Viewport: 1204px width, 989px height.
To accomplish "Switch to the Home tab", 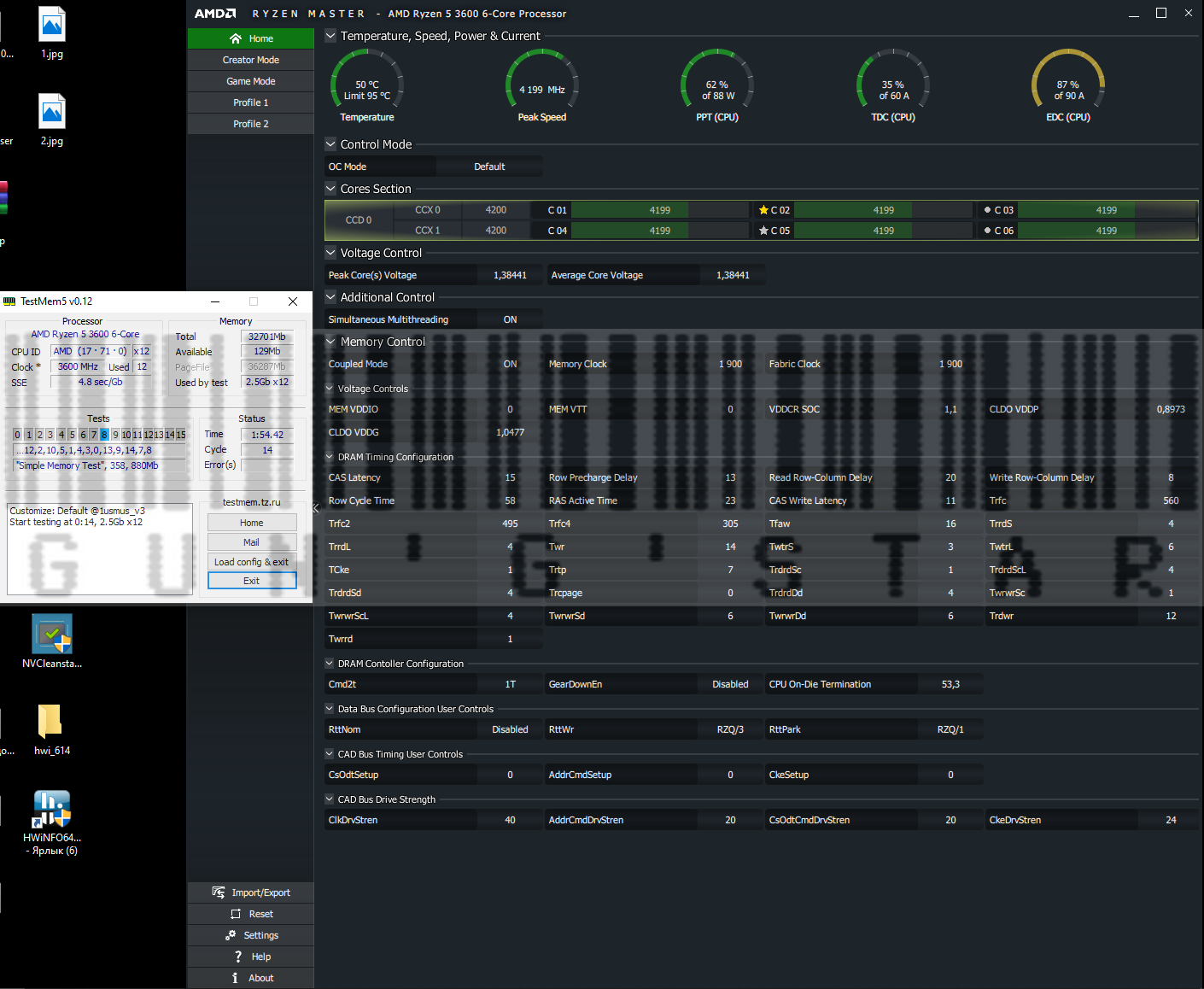I will coord(251,38).
